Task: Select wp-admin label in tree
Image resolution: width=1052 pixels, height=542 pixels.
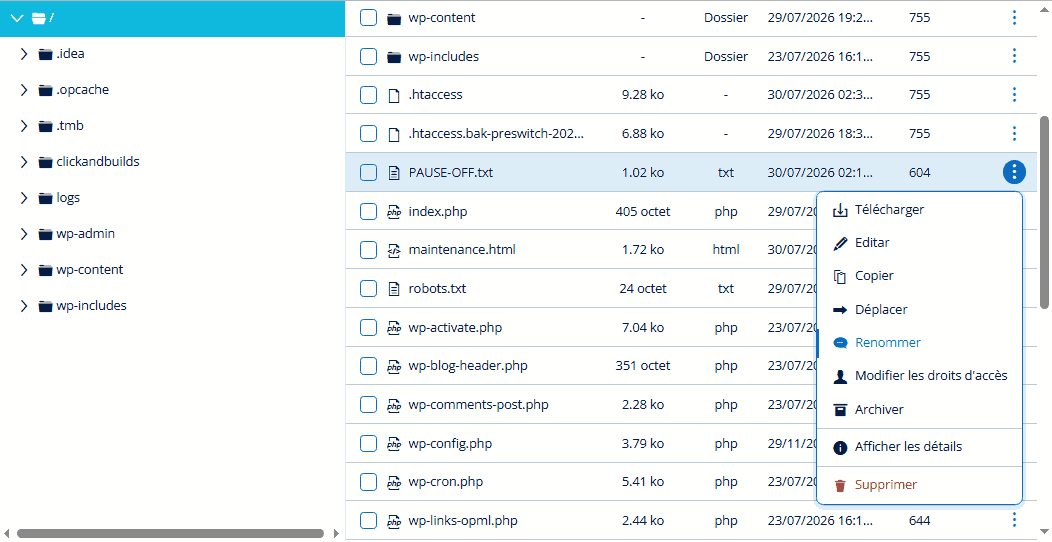Action: [86, 233]
